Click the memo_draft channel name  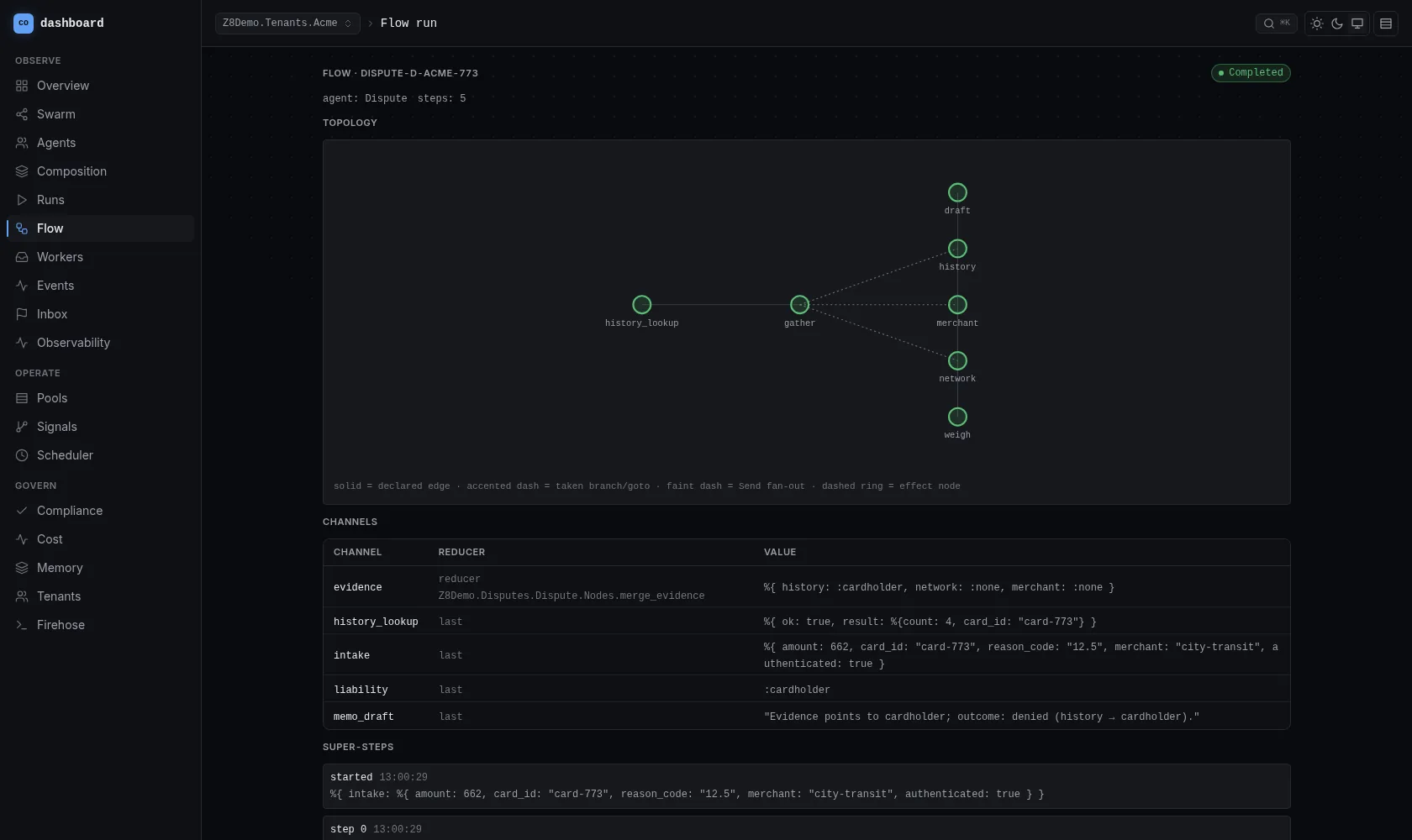pos(363,717)
